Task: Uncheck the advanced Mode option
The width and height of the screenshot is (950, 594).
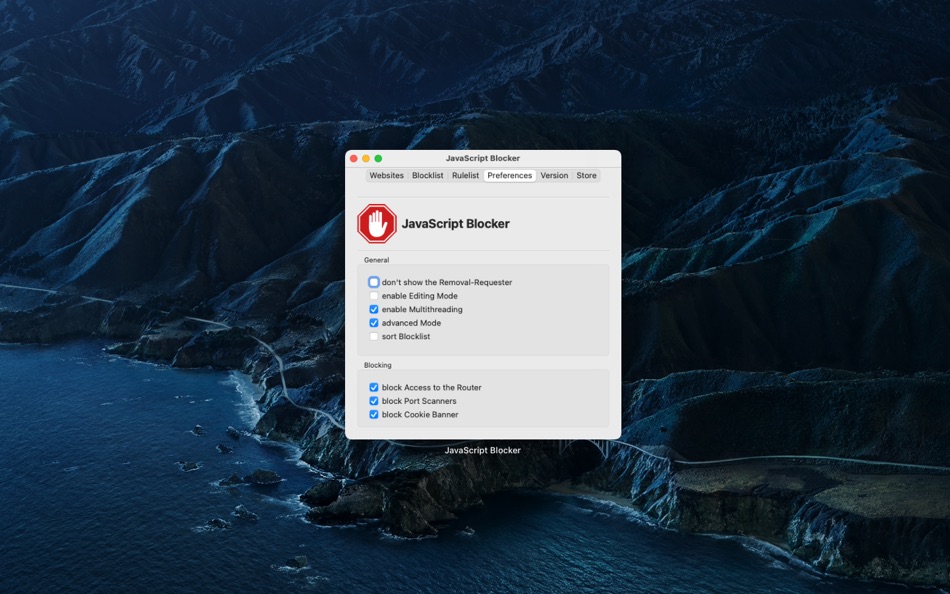Action: pos(374,322)
